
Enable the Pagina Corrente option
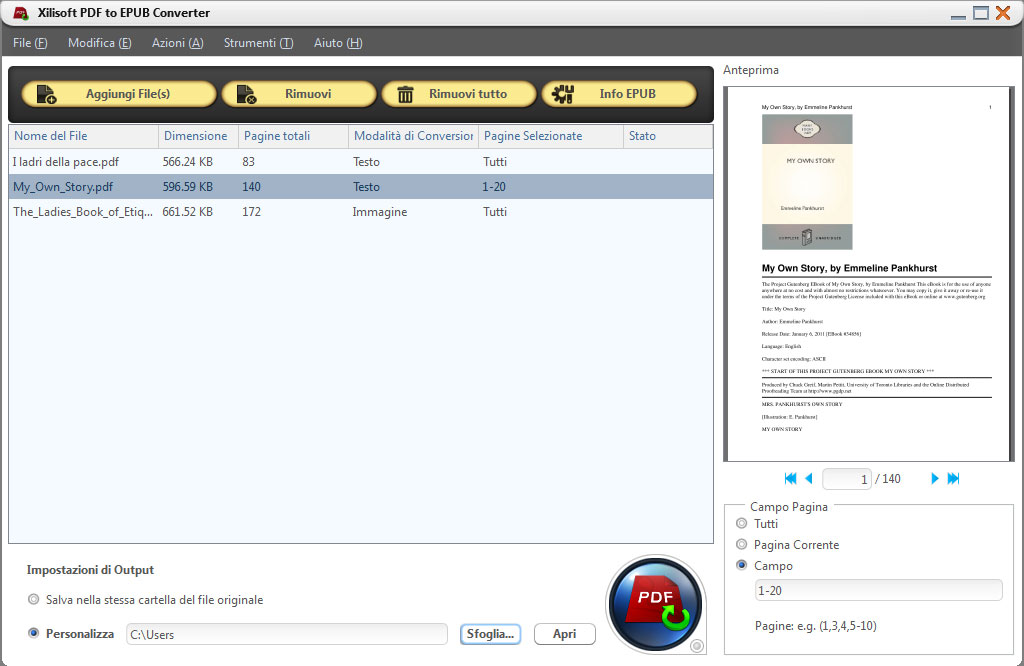pyautogui.click(x=741, y=544)
